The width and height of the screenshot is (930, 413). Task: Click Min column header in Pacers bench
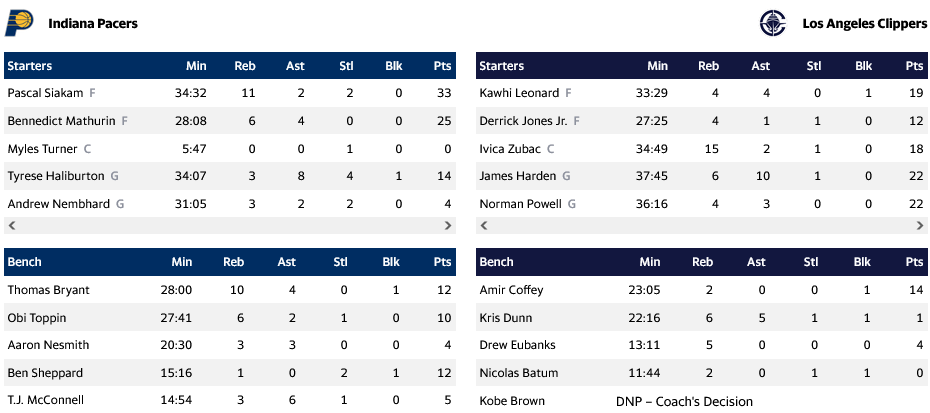181,262
